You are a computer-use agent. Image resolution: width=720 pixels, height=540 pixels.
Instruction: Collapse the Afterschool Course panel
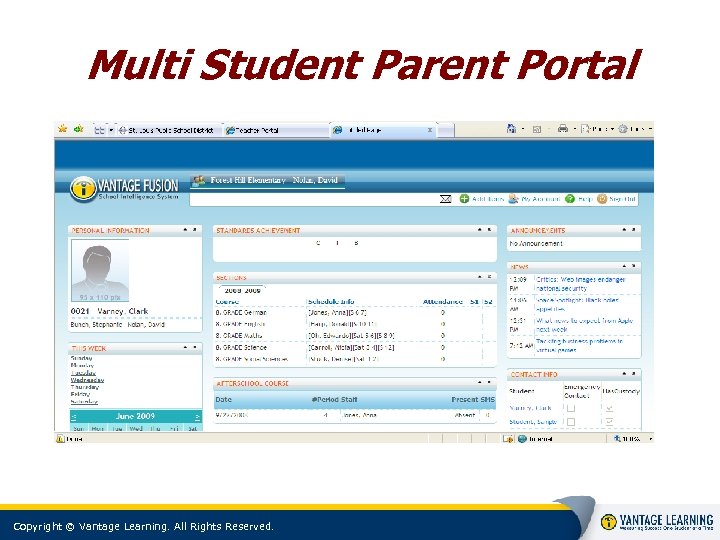click(x=479, y=382)
